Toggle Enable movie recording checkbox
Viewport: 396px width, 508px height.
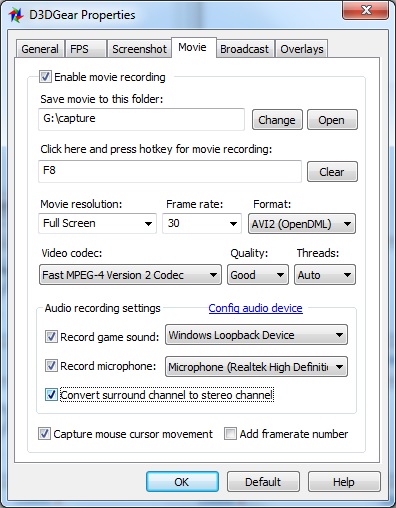click(x=45, y=77)
